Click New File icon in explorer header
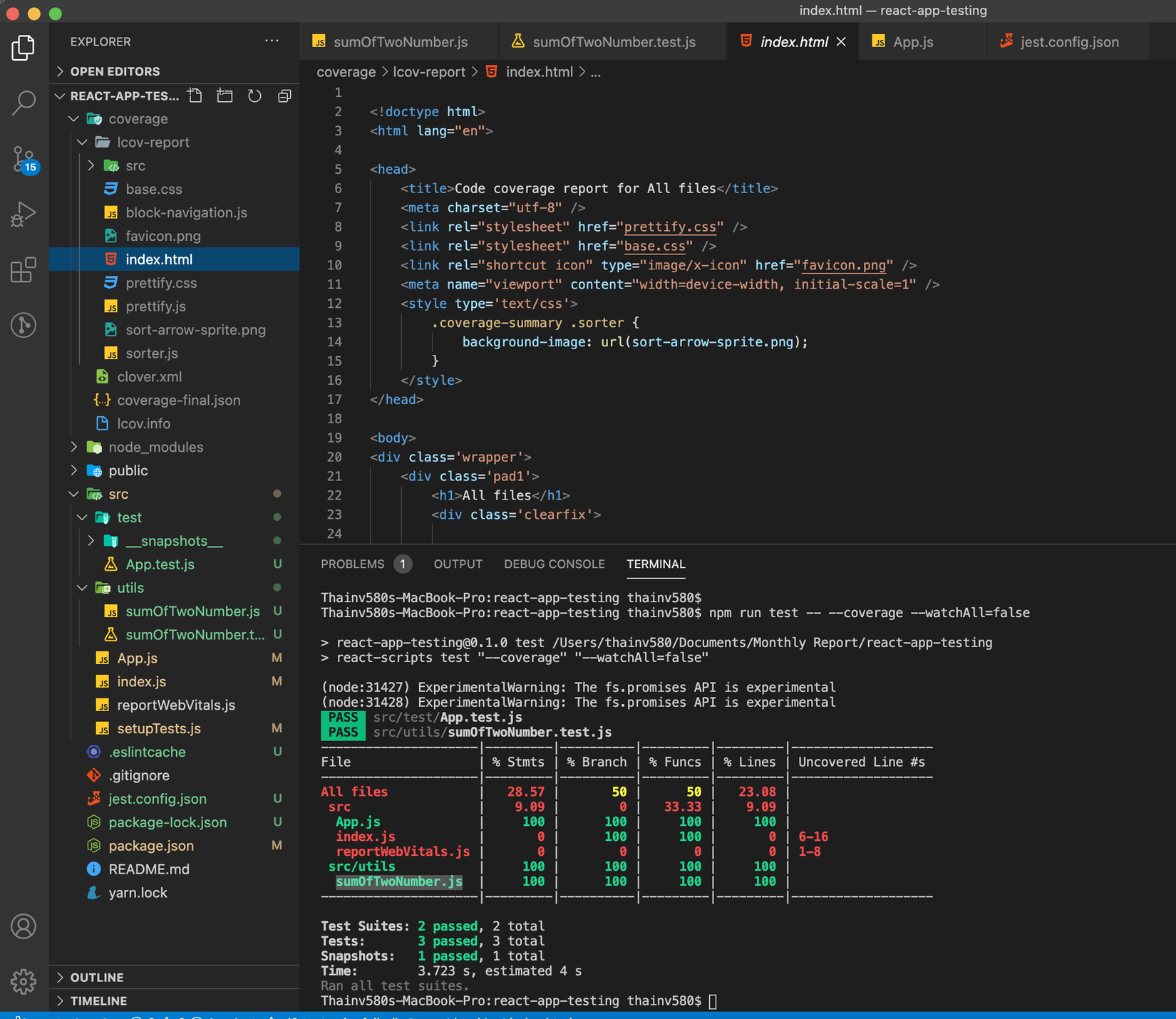The image size is (1176, 1019). [x=195, y=95]
